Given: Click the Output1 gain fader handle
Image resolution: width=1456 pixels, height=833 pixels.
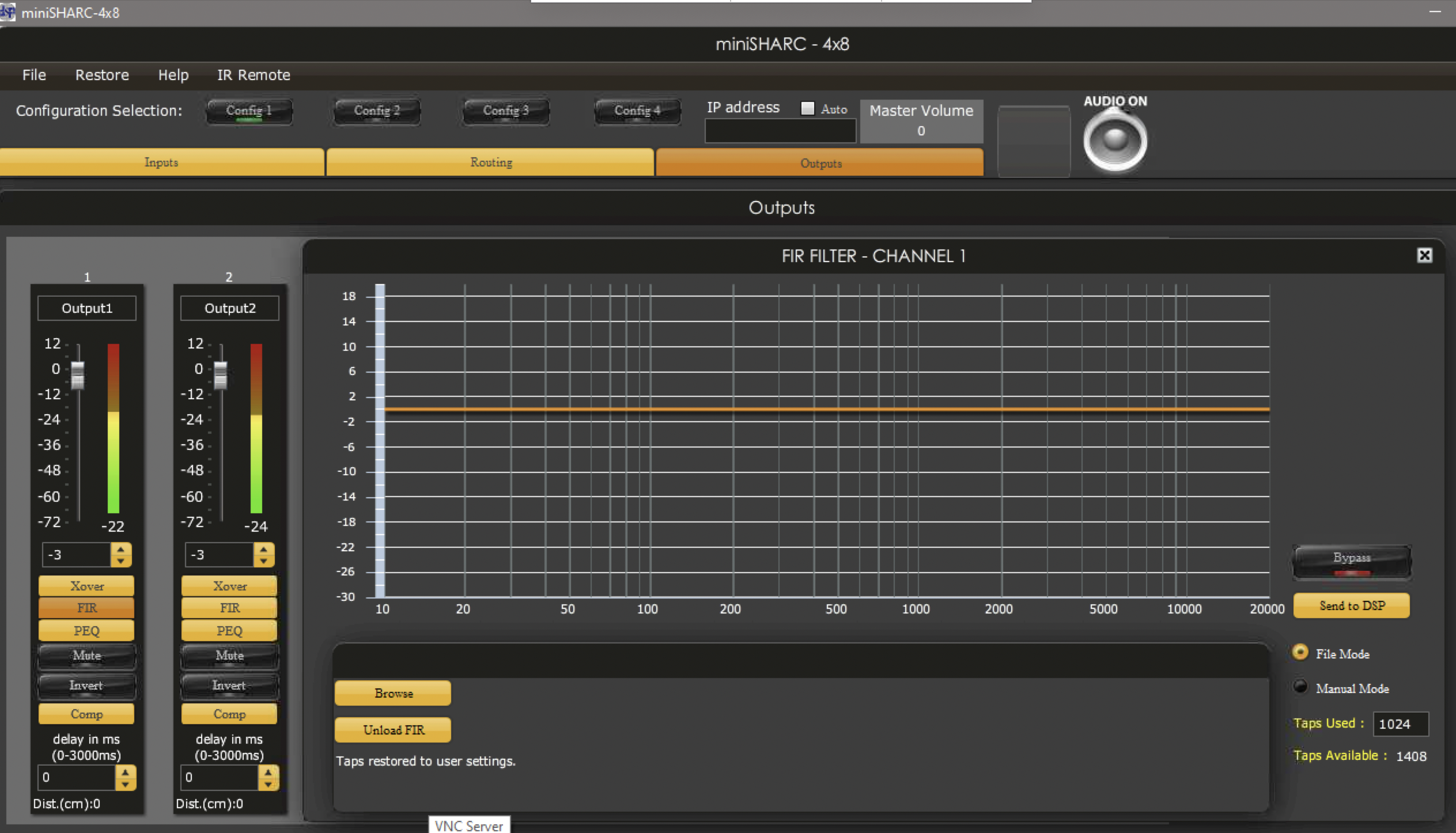Looking at the screenshot, I should coord(78,374).
